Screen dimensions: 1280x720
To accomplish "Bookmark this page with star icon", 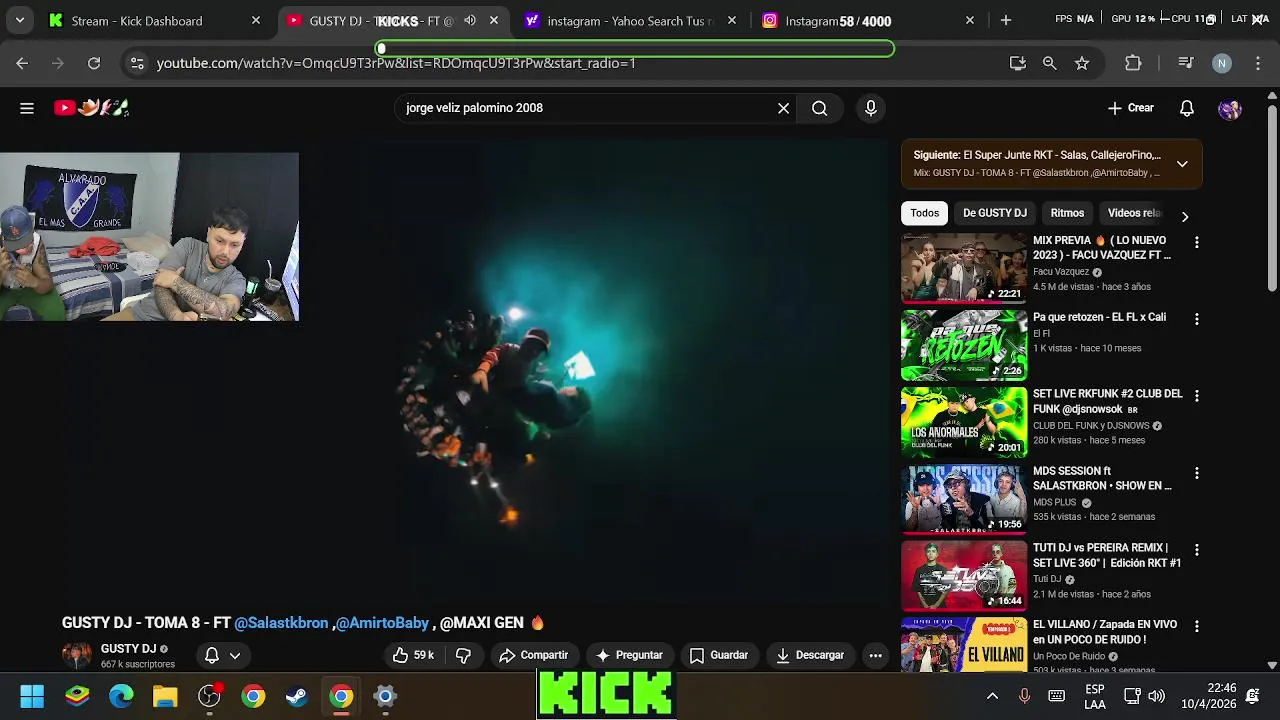I will 1082,63.
